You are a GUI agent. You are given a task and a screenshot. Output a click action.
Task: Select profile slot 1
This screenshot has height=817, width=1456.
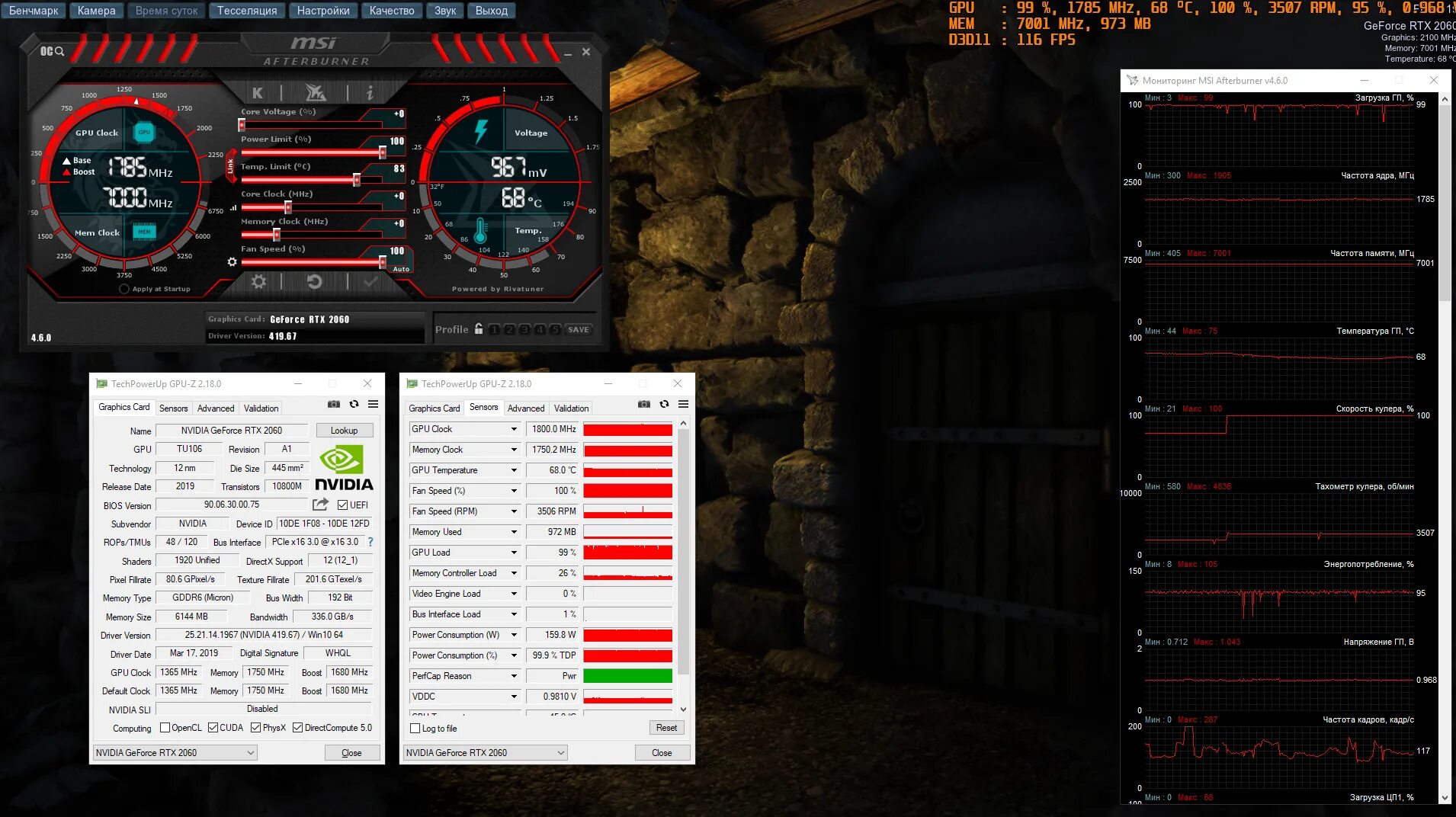pyautogui.click(x=494, y=330)
